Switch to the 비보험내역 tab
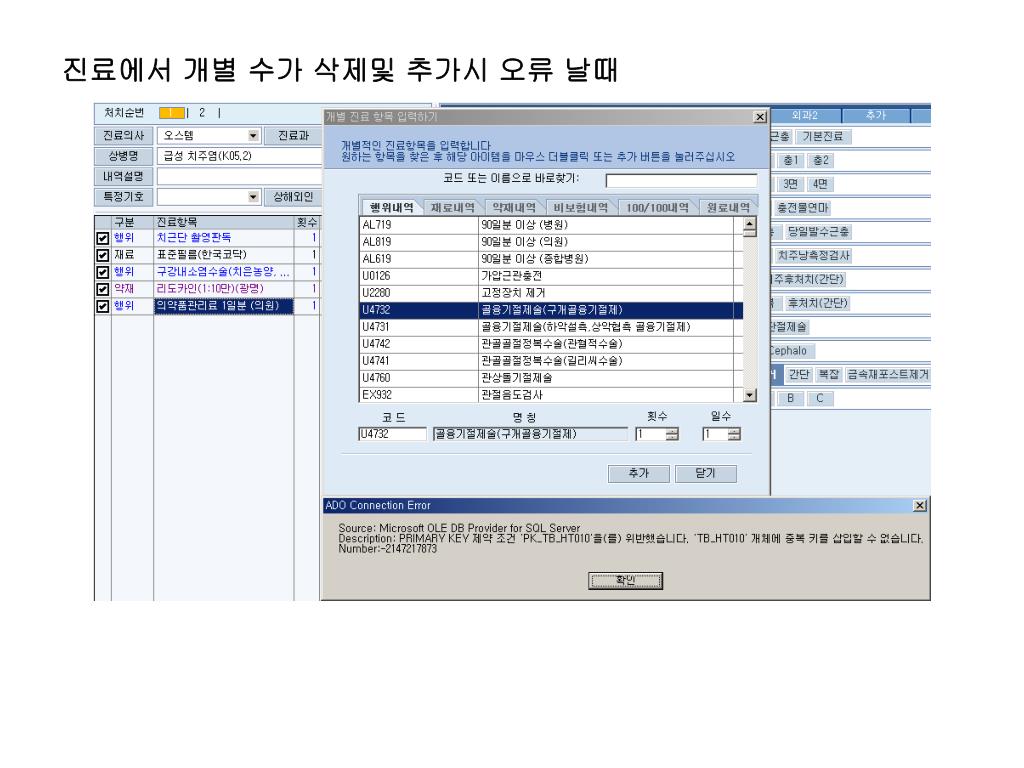This screenshot has width=1024, height=768. coord(581,208)
